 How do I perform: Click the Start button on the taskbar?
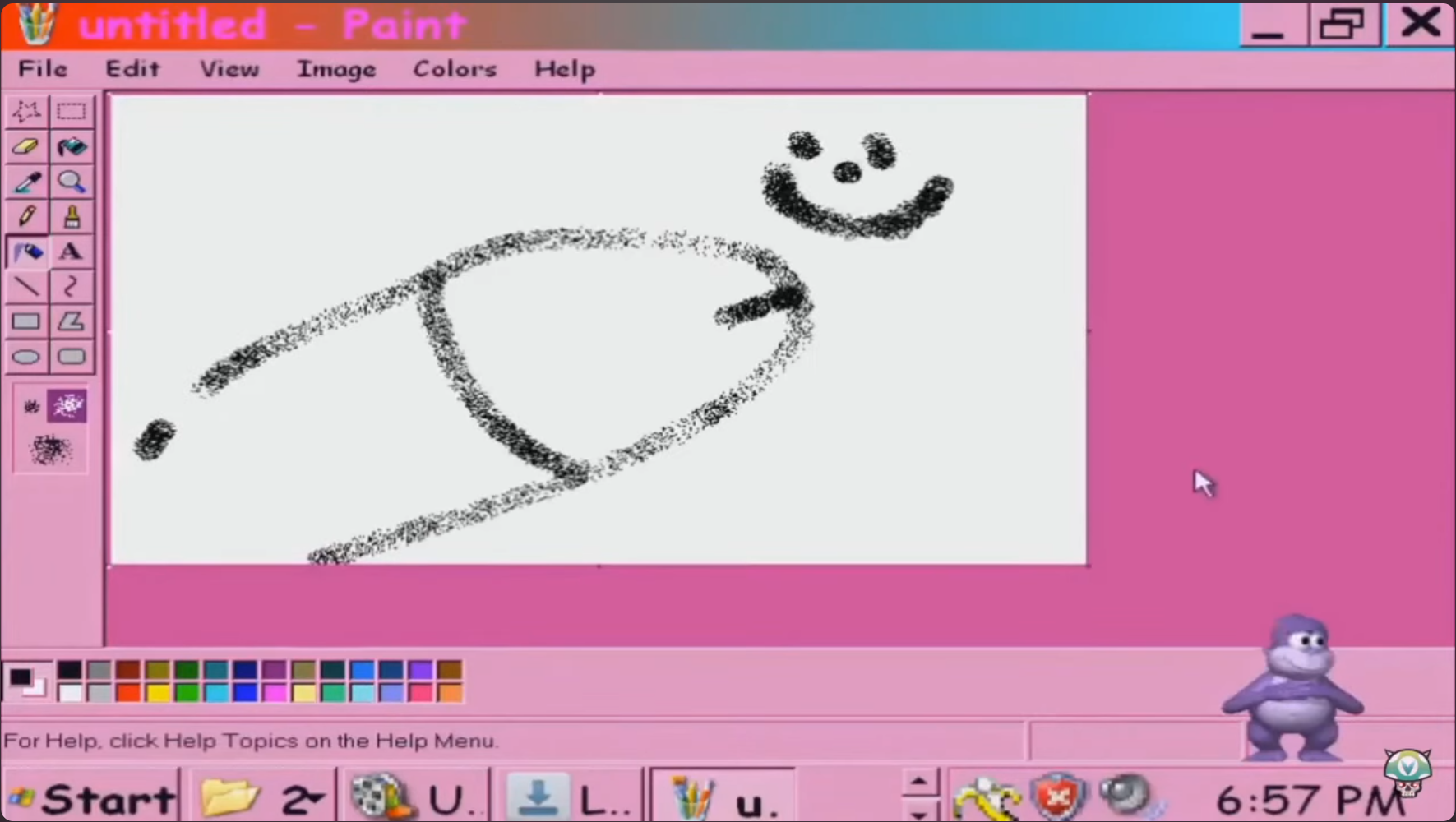[91, 797]
